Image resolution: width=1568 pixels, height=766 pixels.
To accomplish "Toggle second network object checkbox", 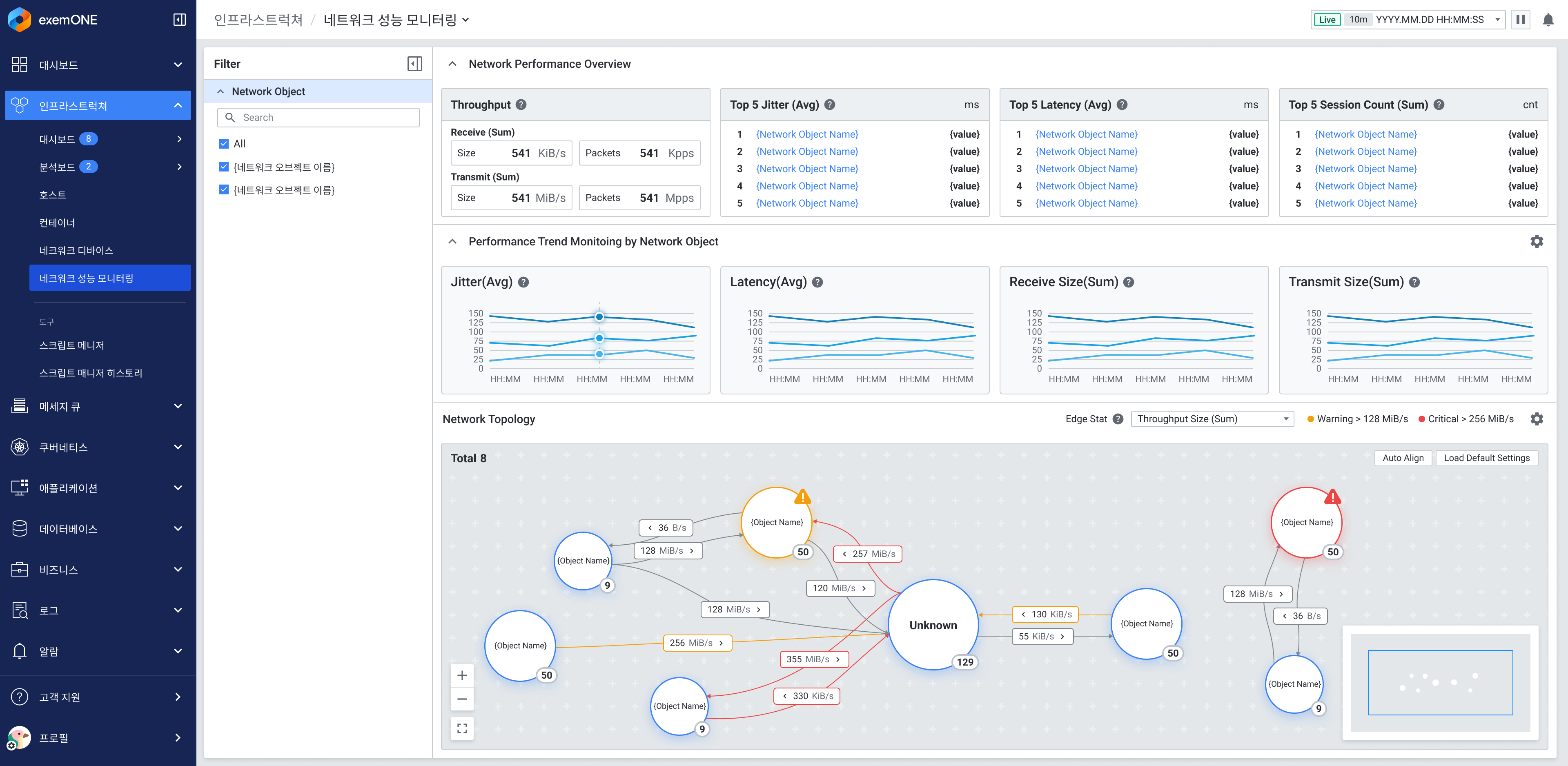I will [x=223, y=190].
